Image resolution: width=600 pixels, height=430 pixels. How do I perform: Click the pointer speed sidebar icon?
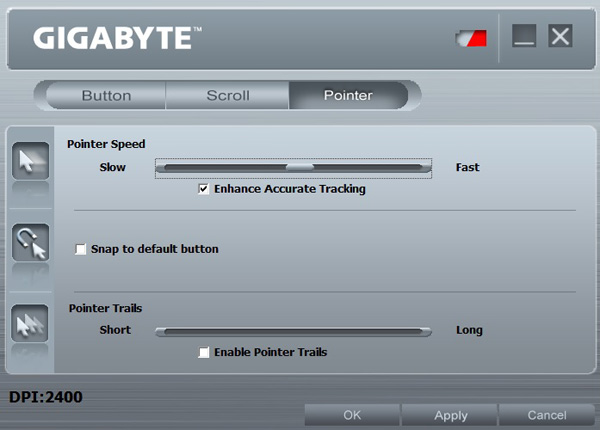pyautogui.click(x=31, y=161)
